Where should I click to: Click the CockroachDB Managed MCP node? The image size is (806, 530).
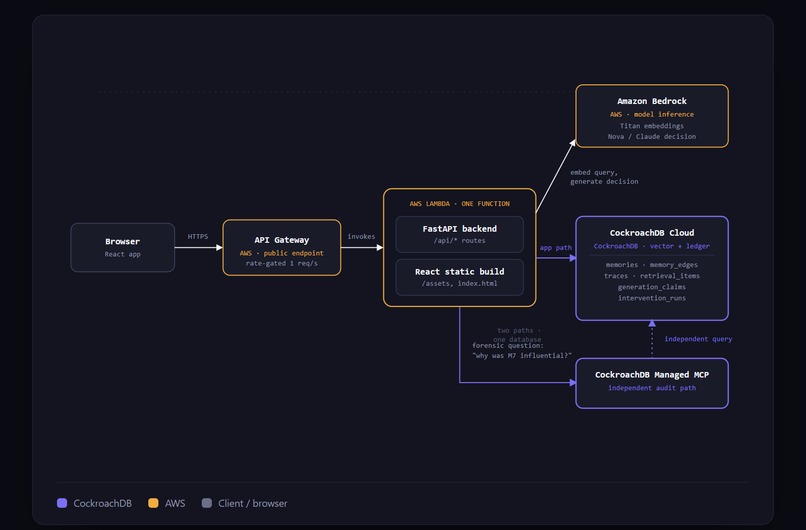click(652, 383)
